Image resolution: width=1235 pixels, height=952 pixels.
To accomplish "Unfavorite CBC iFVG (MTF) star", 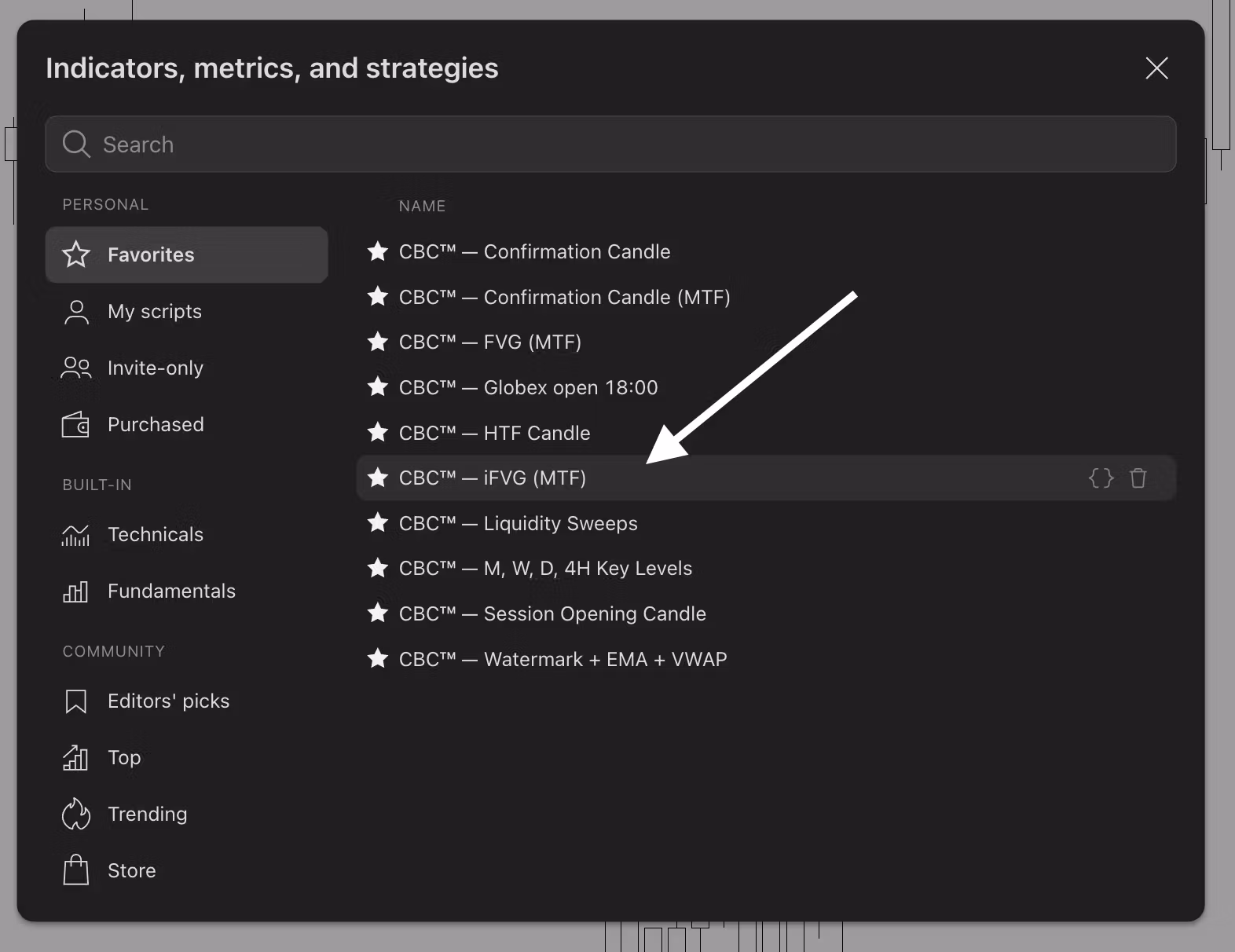I will click(378, 478).
